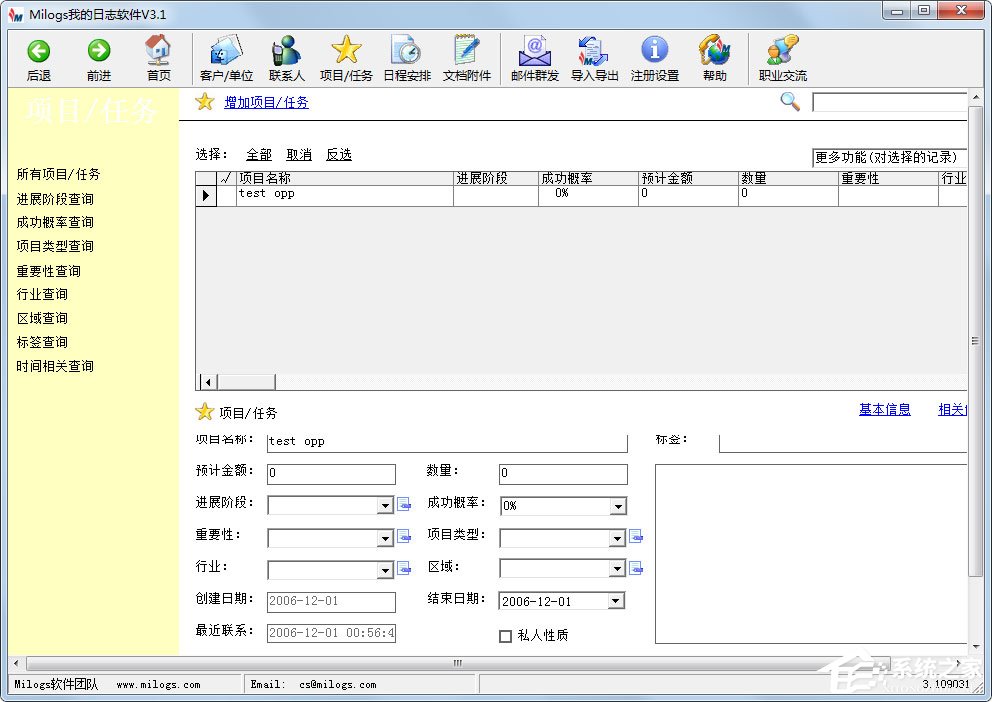Switch to the 基本信息 tab link

point(884,410)
